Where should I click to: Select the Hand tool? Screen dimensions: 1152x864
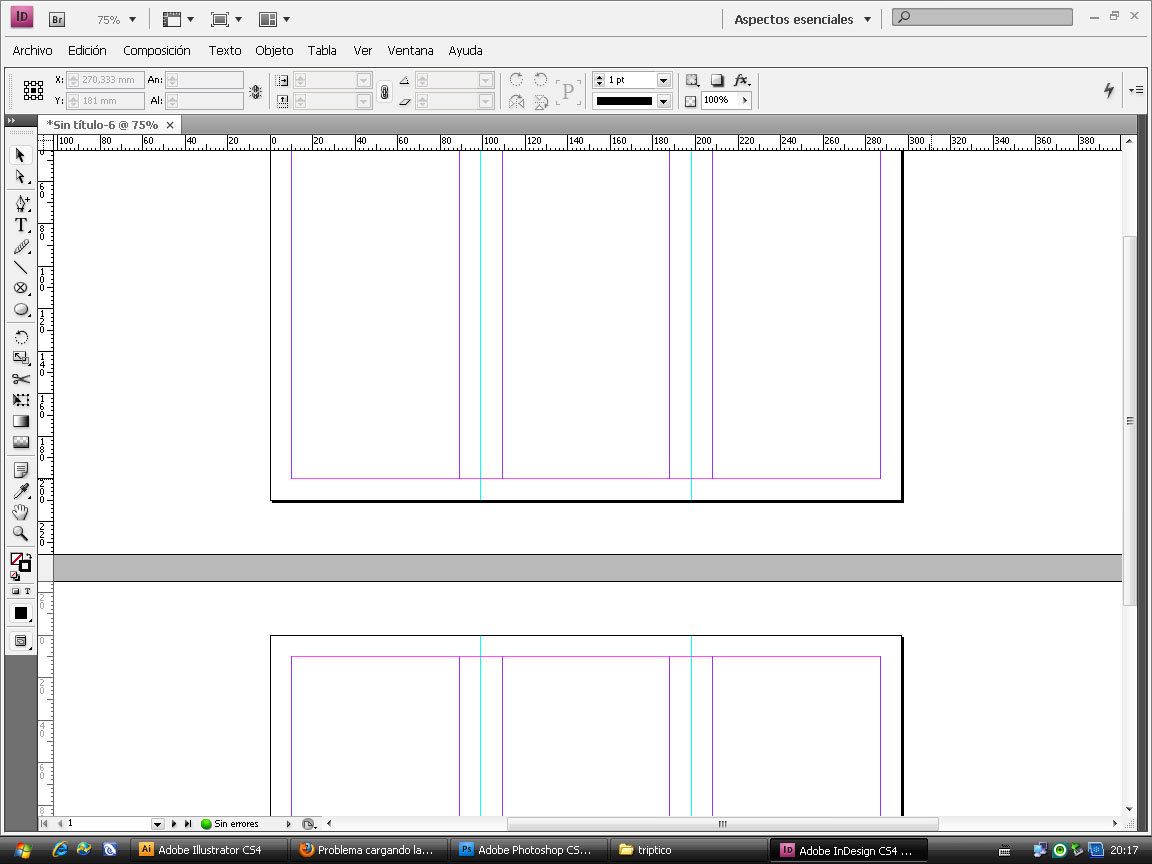(21, 512)
